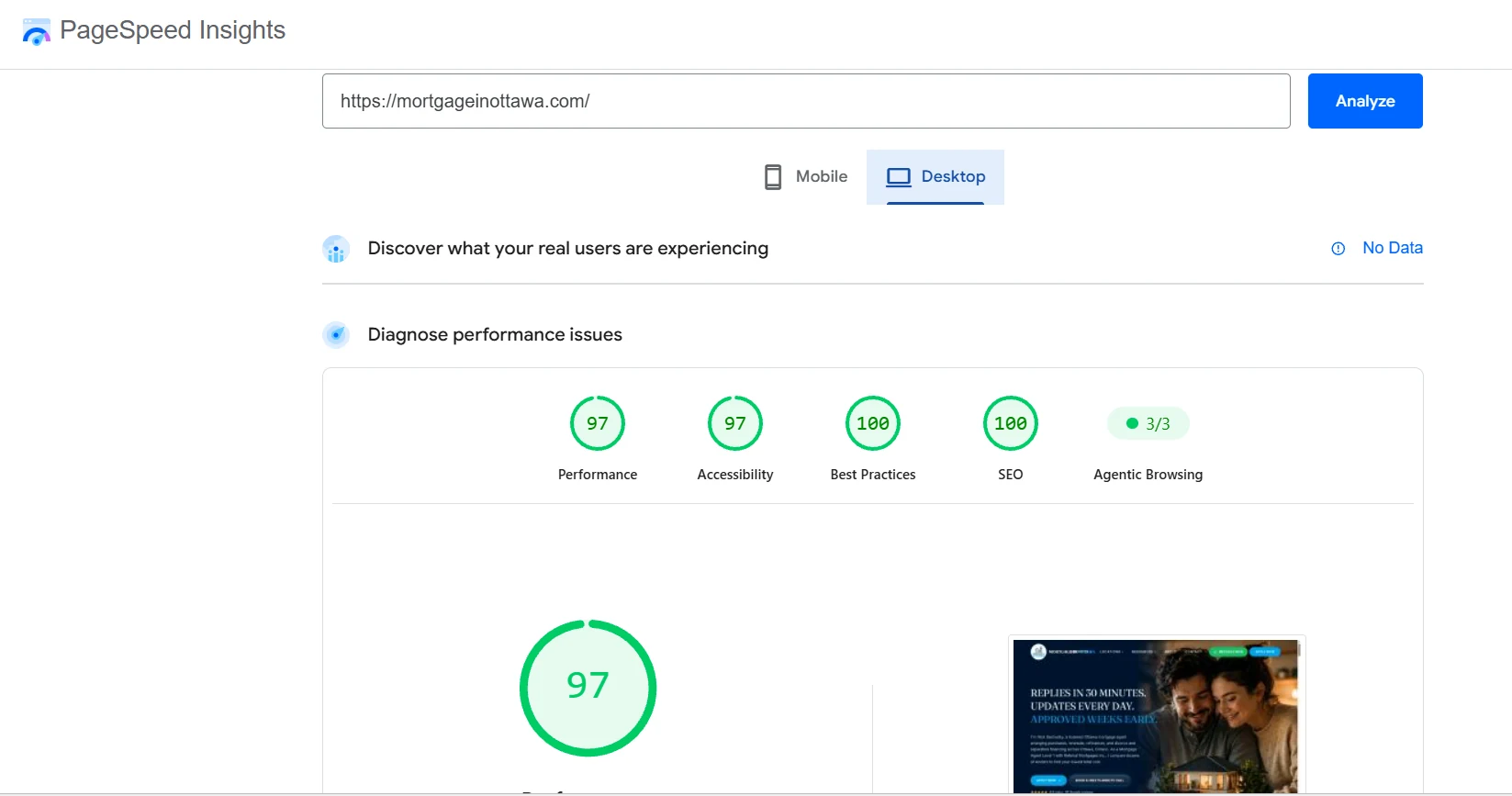The height and width of the screenshot is (796, 1512).
Task: Click 'Discover what your real users are experiencing'
Action: pos(568,248)
